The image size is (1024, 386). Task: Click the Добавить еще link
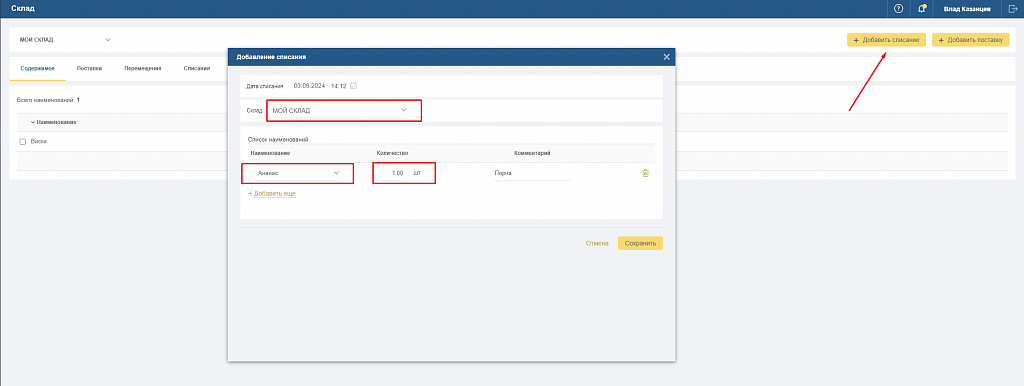tap(272, 194)
